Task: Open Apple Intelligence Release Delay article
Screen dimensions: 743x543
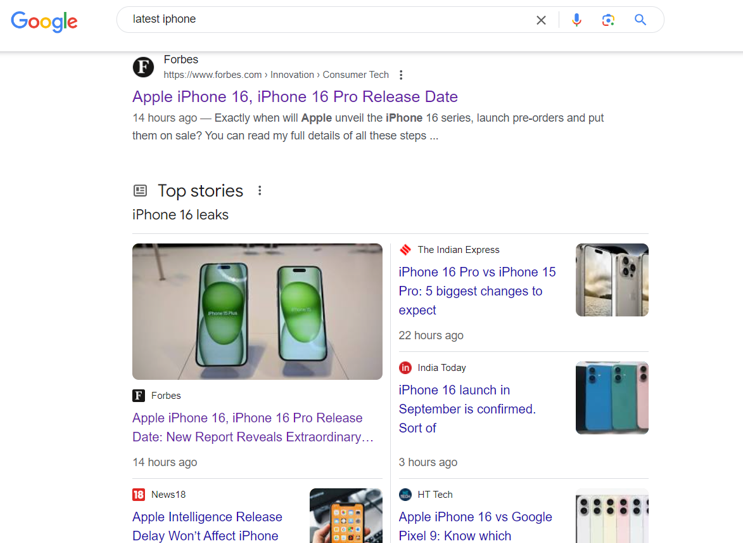Action: point(207,526)
